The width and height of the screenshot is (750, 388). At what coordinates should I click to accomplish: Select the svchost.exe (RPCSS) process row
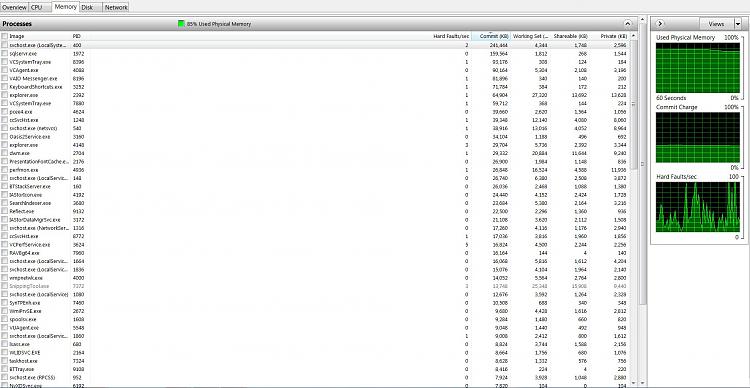pyautogui.click(x=315, y=377)
